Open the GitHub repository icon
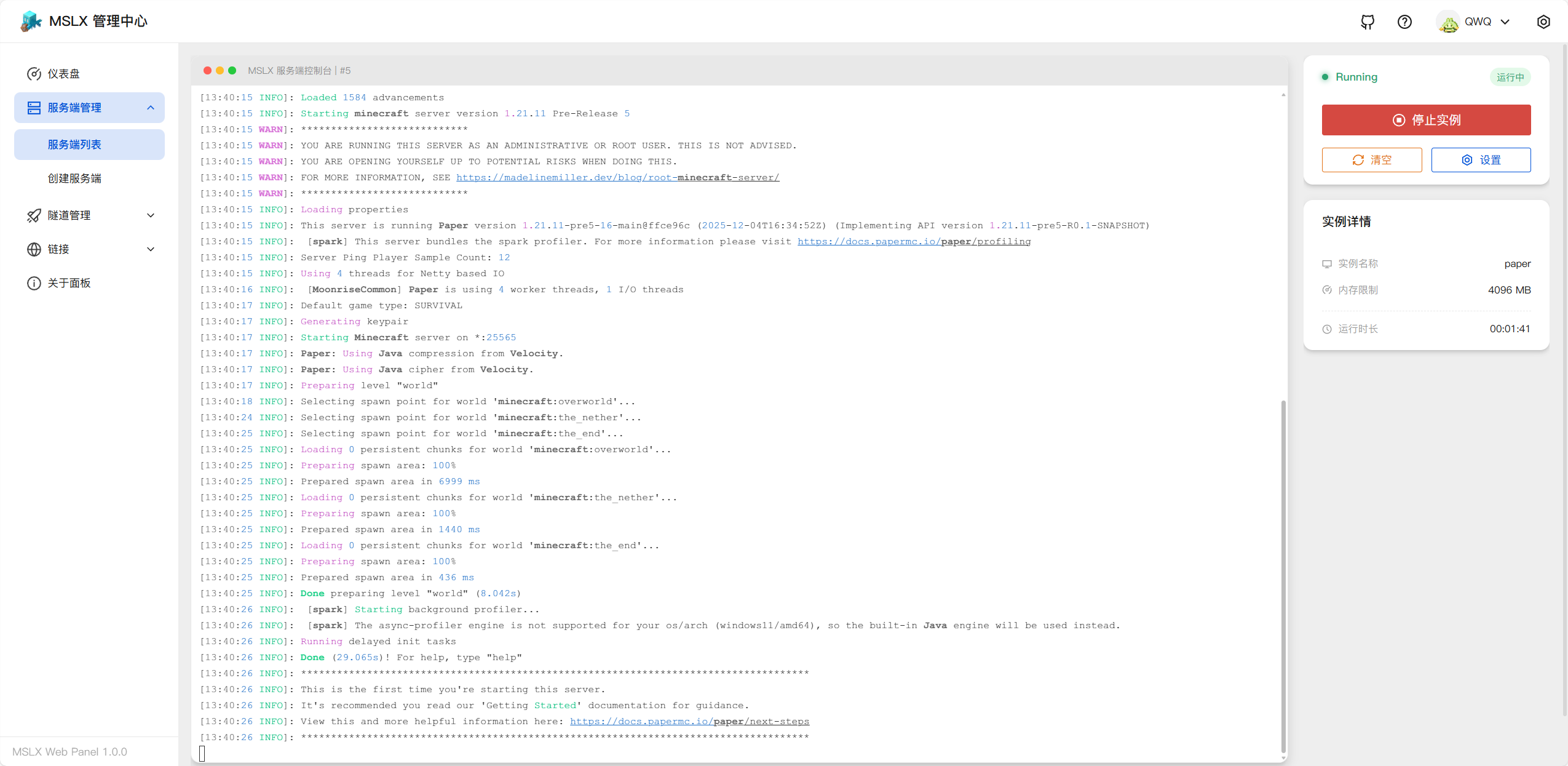Viewport: 1568px width, 766px height. 1368,22
